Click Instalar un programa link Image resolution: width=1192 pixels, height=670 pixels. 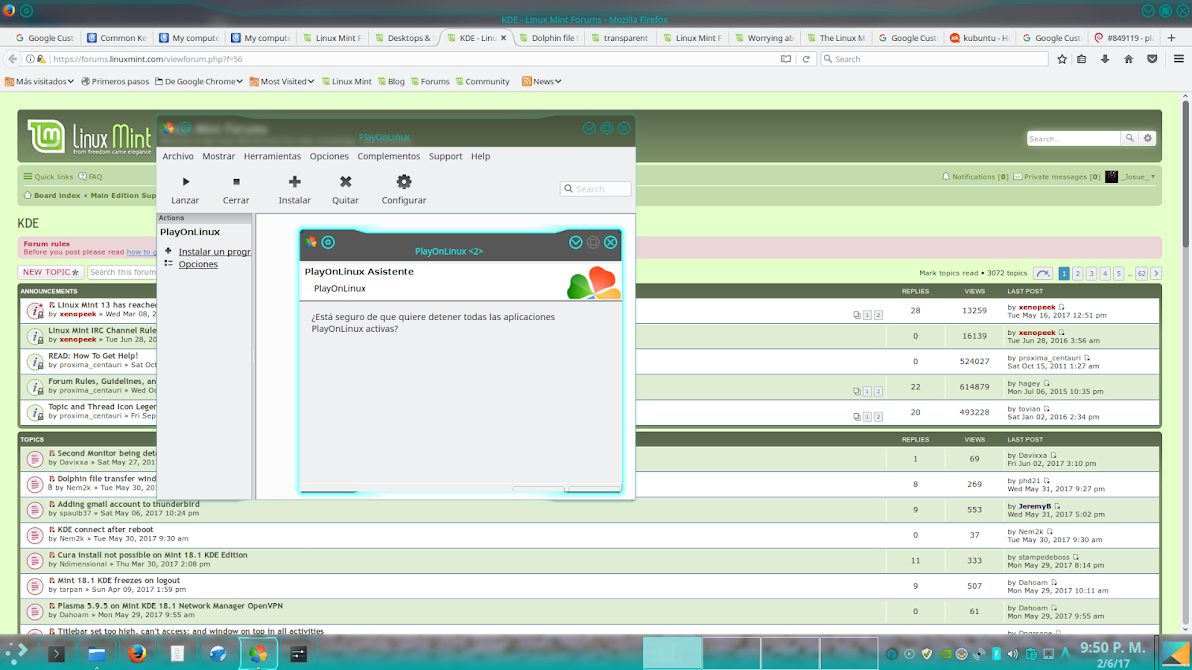(214, 252)
